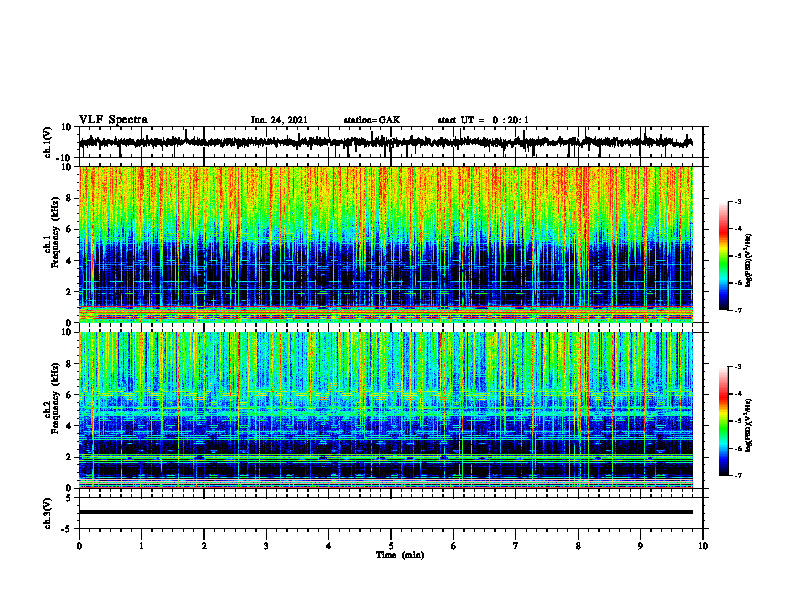Screen dimensions: 792x612
Task: Click the ch.1 color scale log(PSD) label
Action: coord(749,261)
